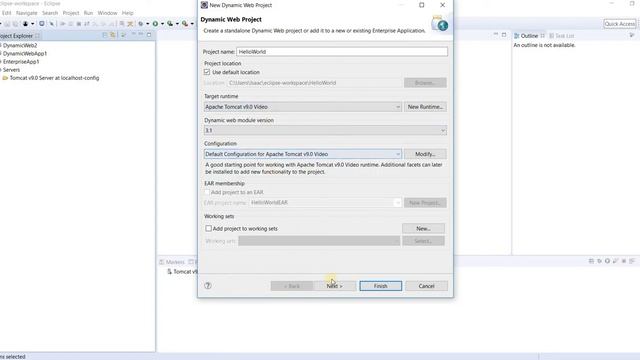Viewport: 640px width, 360px height.
Task: Click Link with Editor icon in Project Explorer
Action: pos(113,36)
